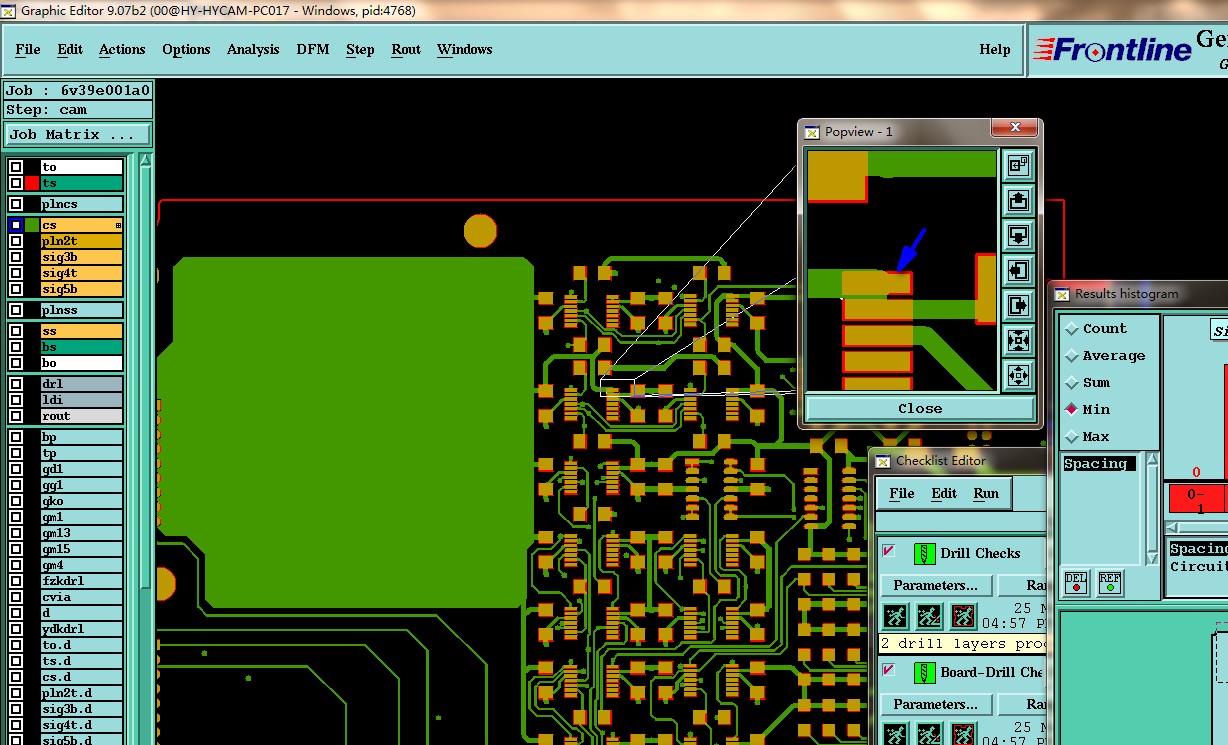The width and height of the screenshot is (1228, 745).
Task: Toggle display checkbox for layer plncs
Action: pyautogui.click(x=16, y=204)
